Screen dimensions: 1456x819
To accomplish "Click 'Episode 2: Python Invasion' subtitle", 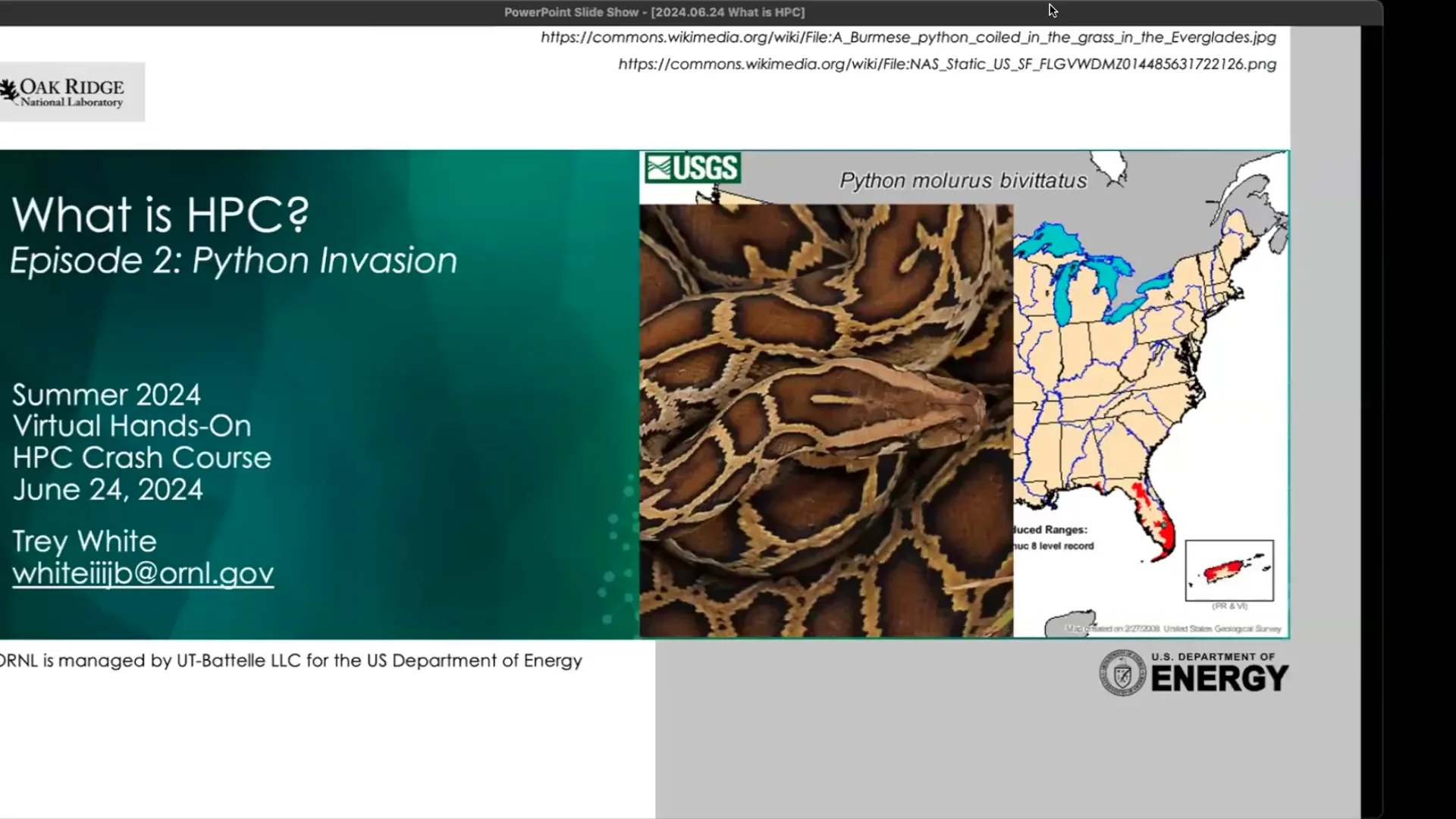I will 234,261.
